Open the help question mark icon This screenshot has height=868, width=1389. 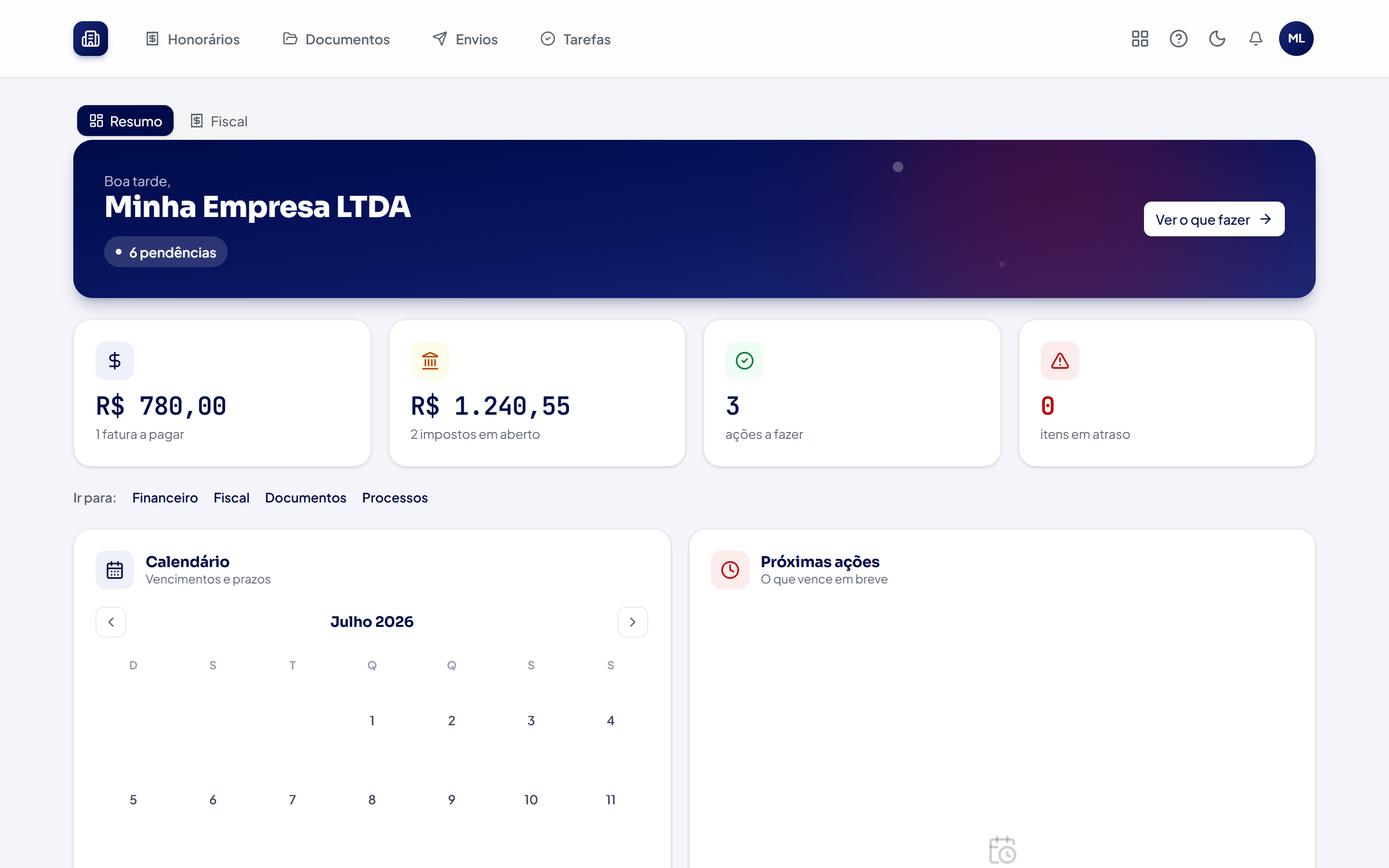[1178, 39]
